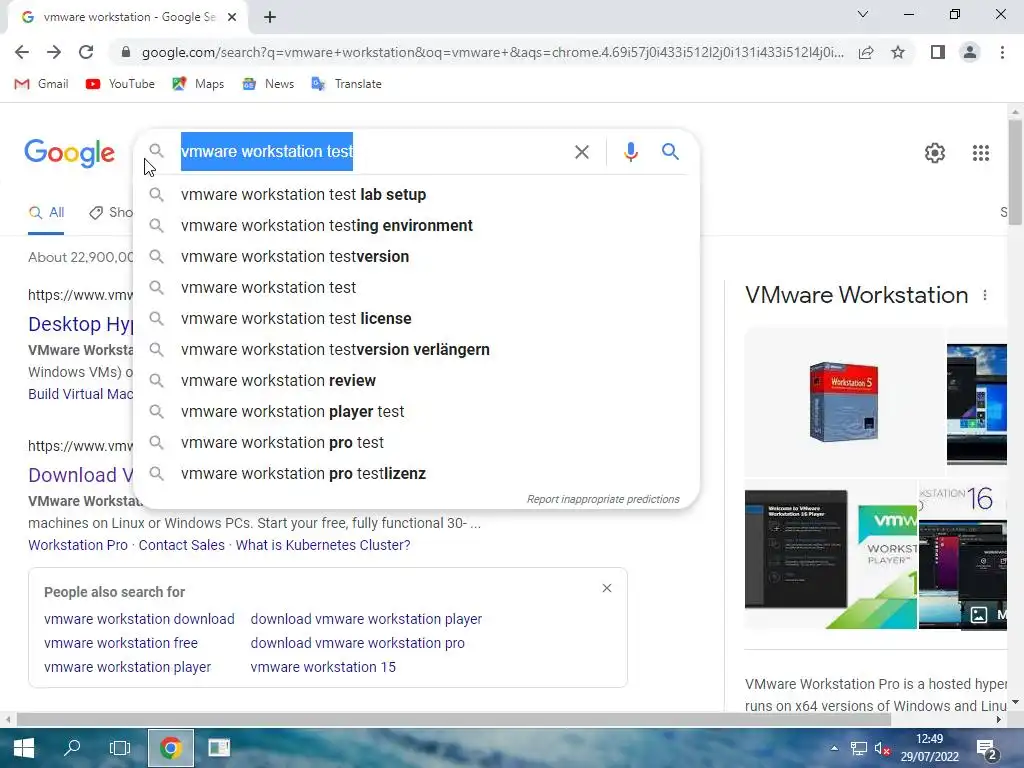Choose suggestion 'vmware workstation player test'

pos(416,411)
